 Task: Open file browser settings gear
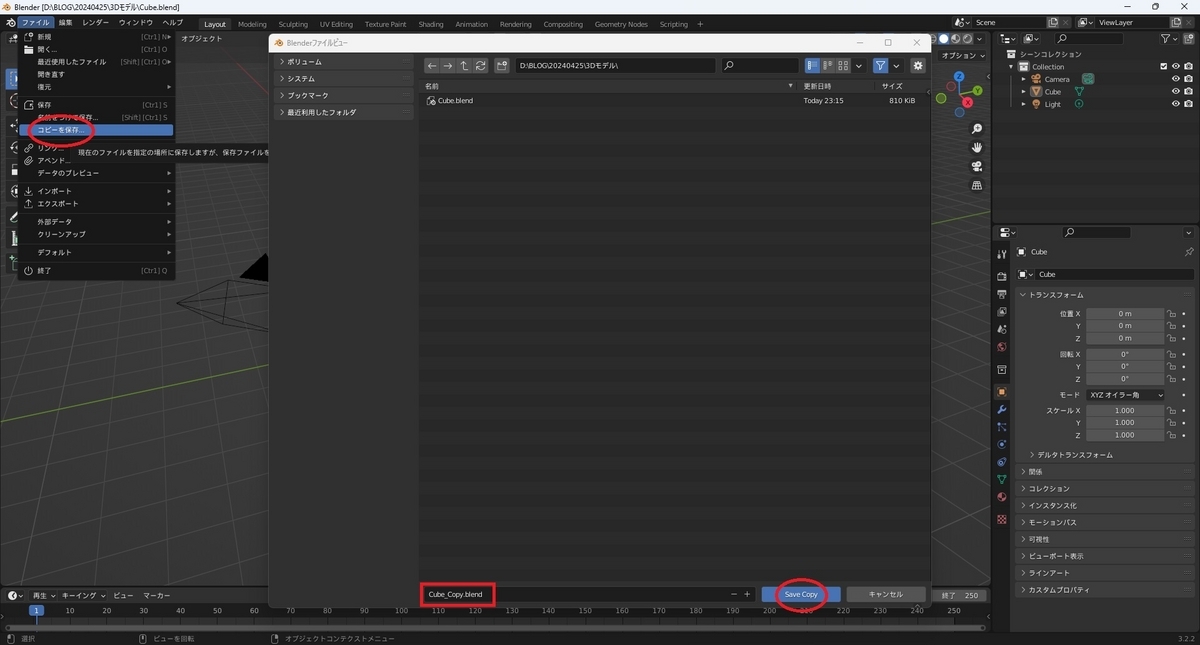click(x=918, y=66)
